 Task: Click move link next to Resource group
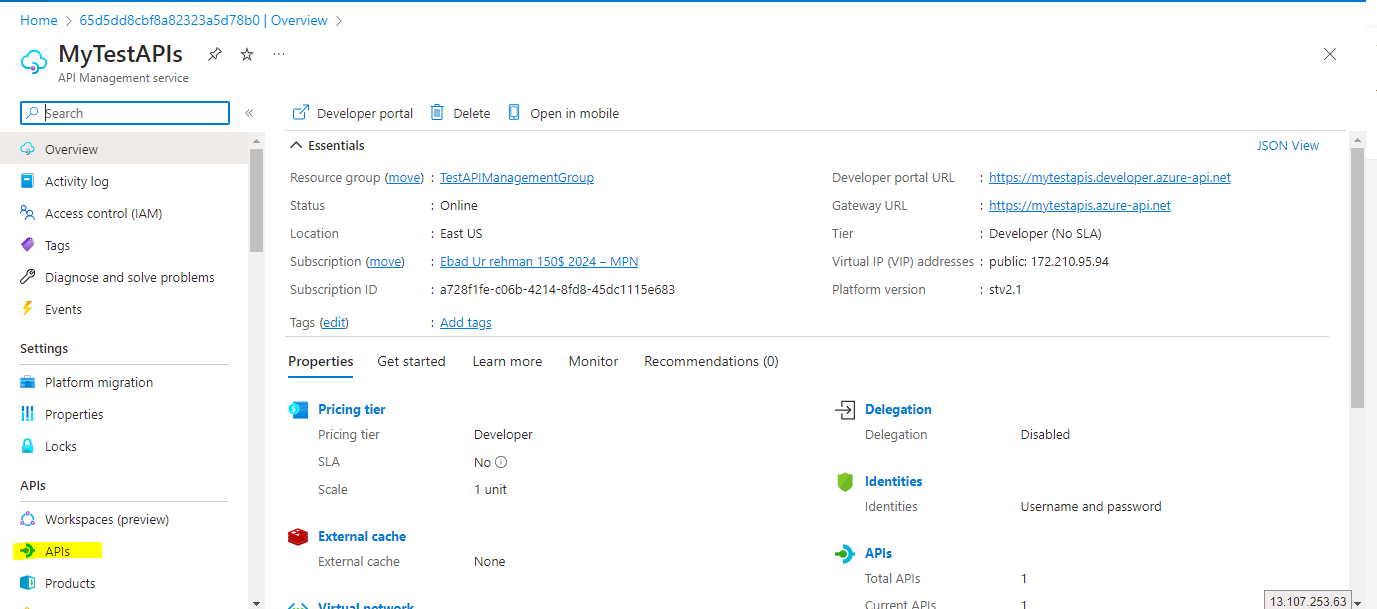click(x=404, y=177)
